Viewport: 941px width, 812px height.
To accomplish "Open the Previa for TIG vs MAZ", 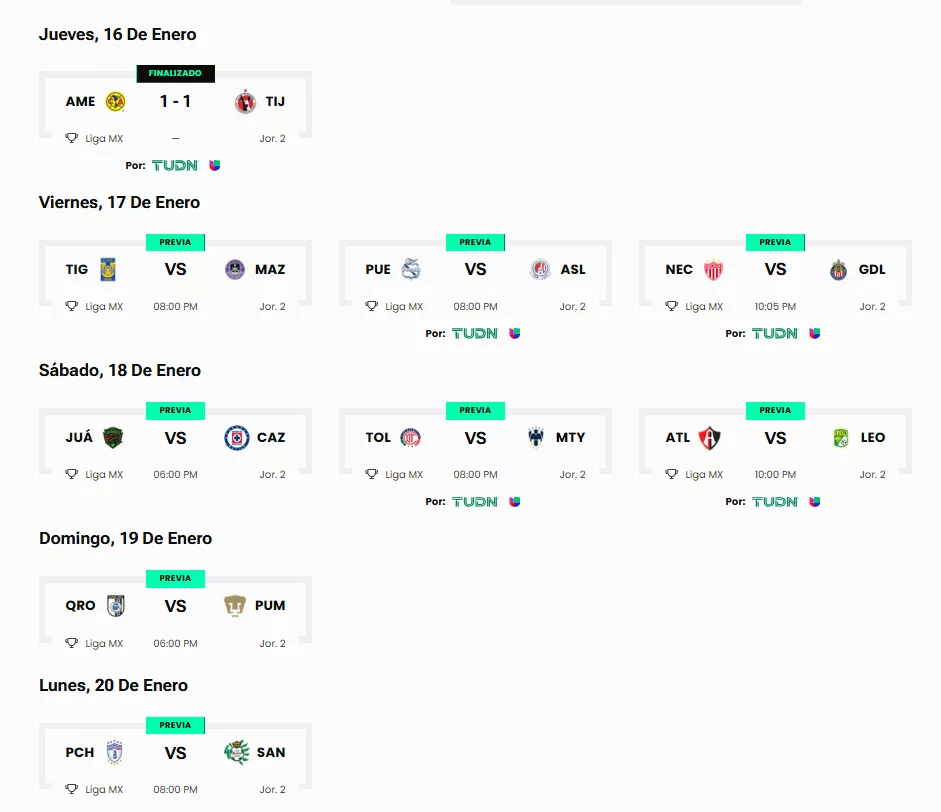I will [x=175, y=242].
